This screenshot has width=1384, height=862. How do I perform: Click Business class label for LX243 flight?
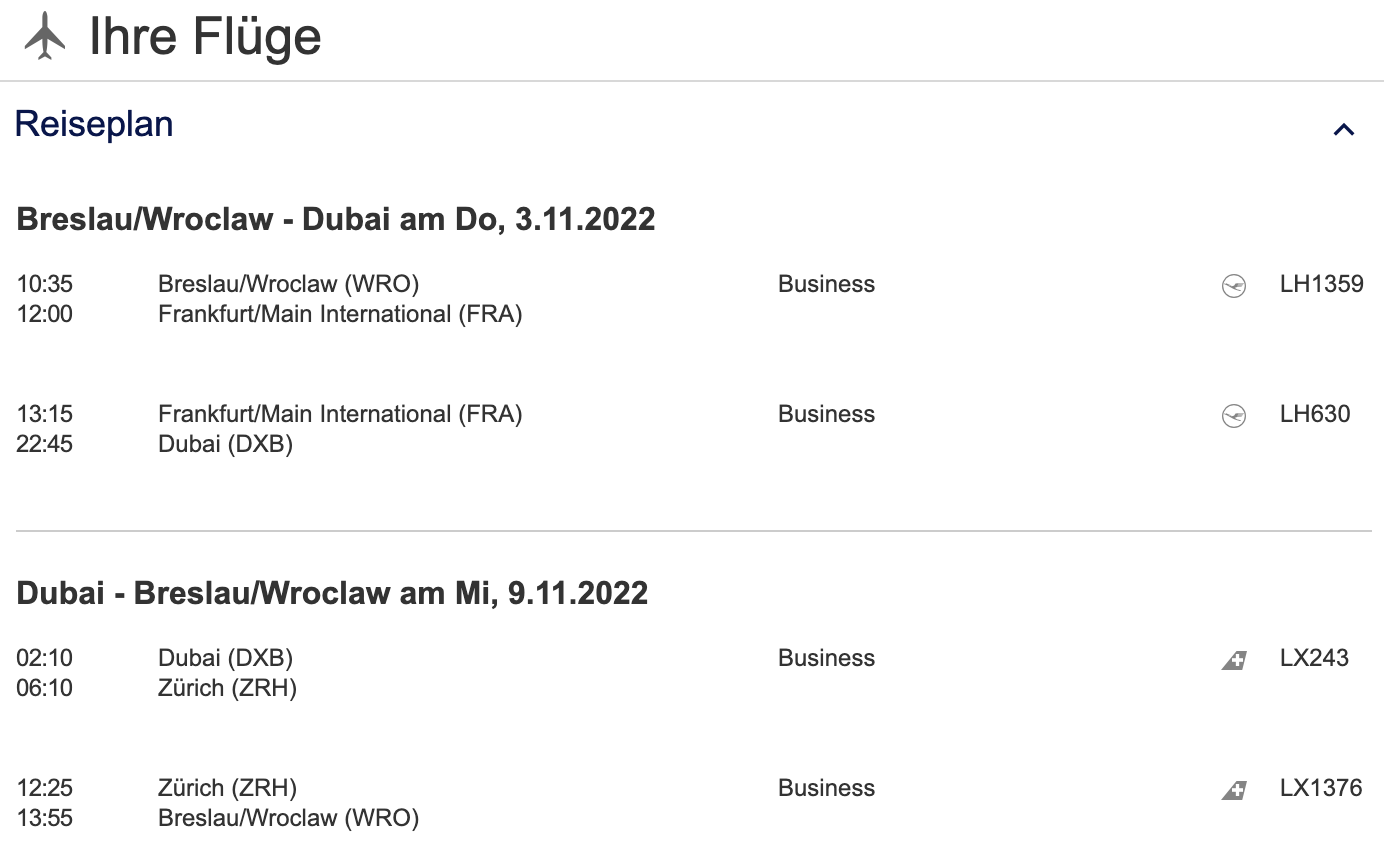pos(826,658)
